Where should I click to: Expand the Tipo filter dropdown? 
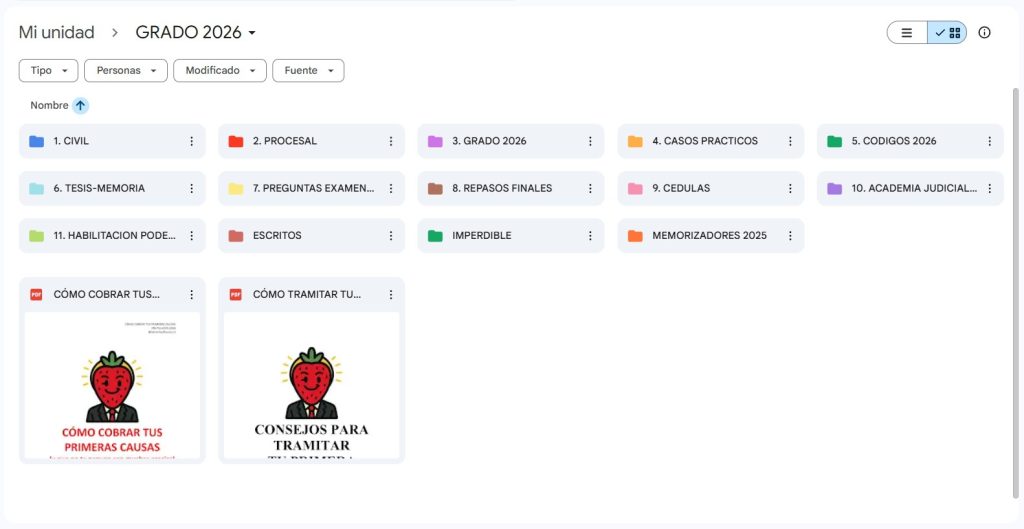point(48,71)
